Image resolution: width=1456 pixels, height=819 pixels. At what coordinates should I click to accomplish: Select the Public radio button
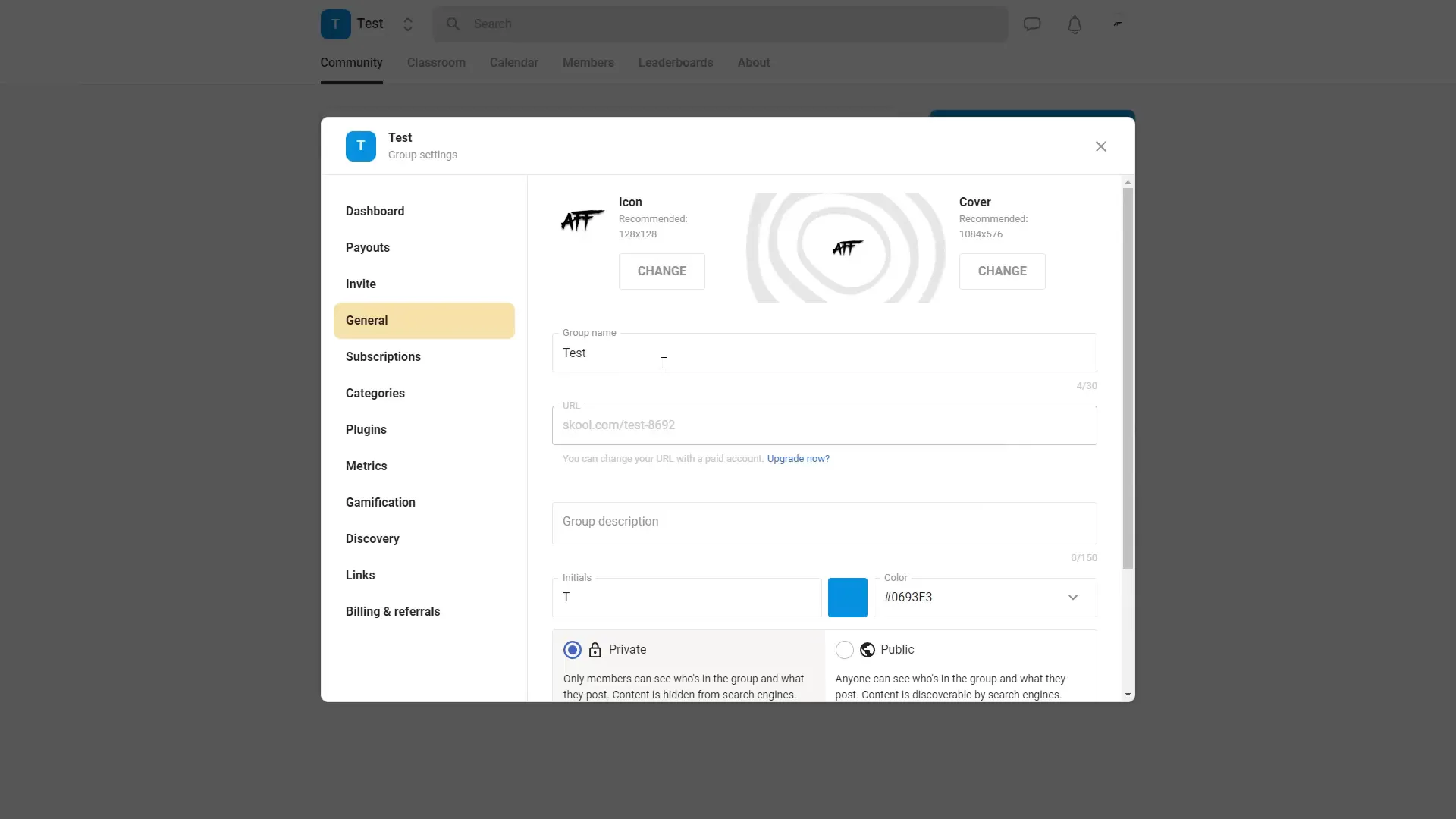coord(845,650)
